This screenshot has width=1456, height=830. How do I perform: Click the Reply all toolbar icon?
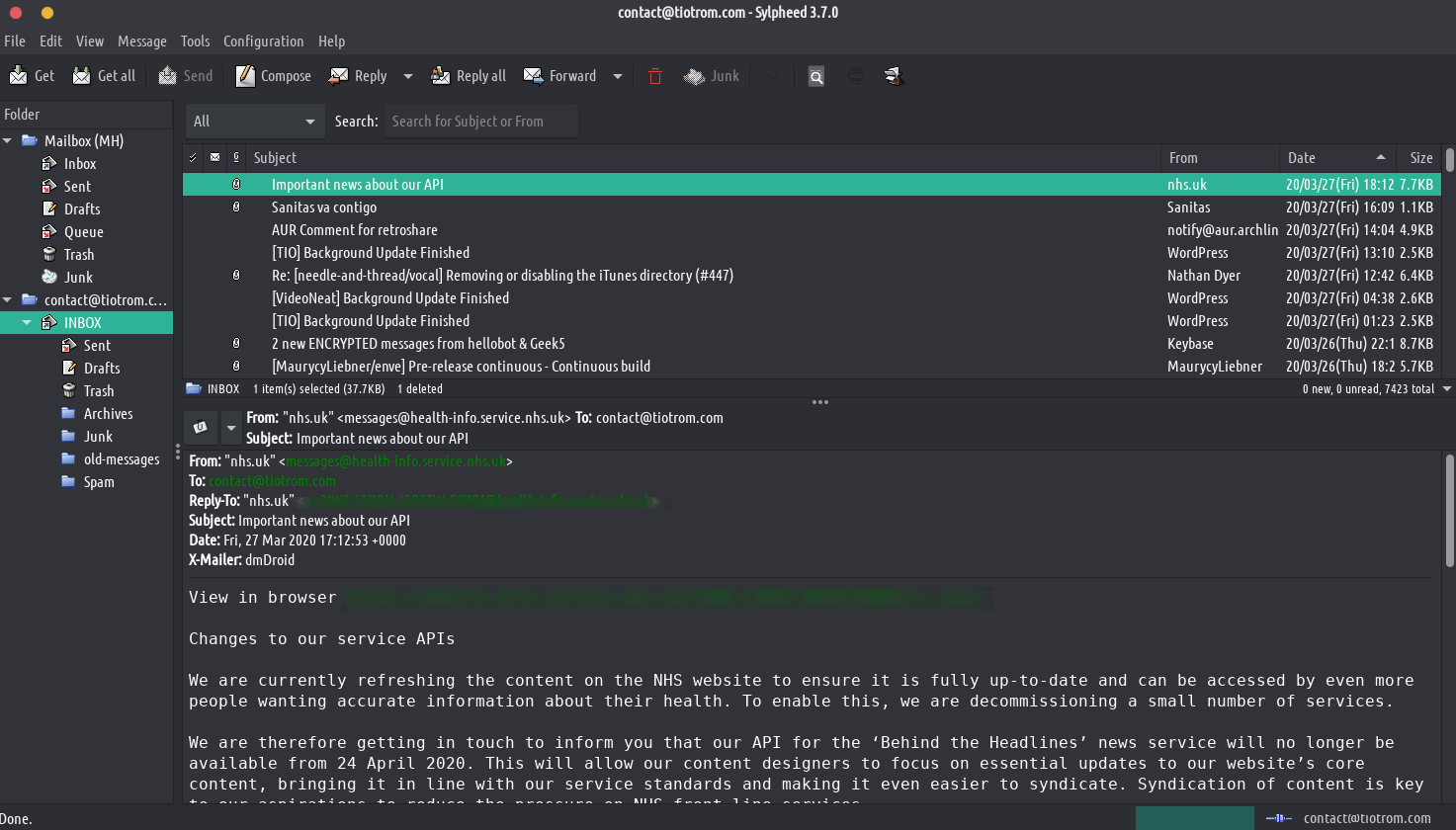pos(441,76)
